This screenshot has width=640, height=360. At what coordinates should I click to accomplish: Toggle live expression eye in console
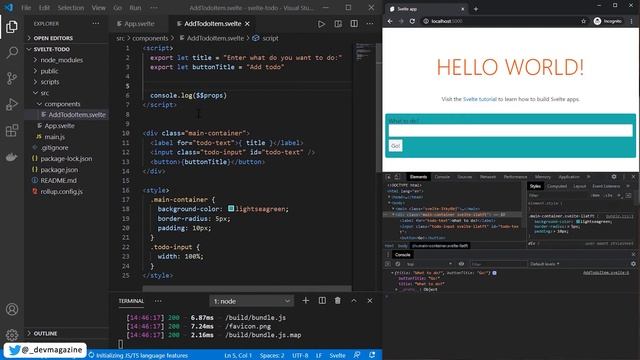pyautogui.click(x=461, y=264)
